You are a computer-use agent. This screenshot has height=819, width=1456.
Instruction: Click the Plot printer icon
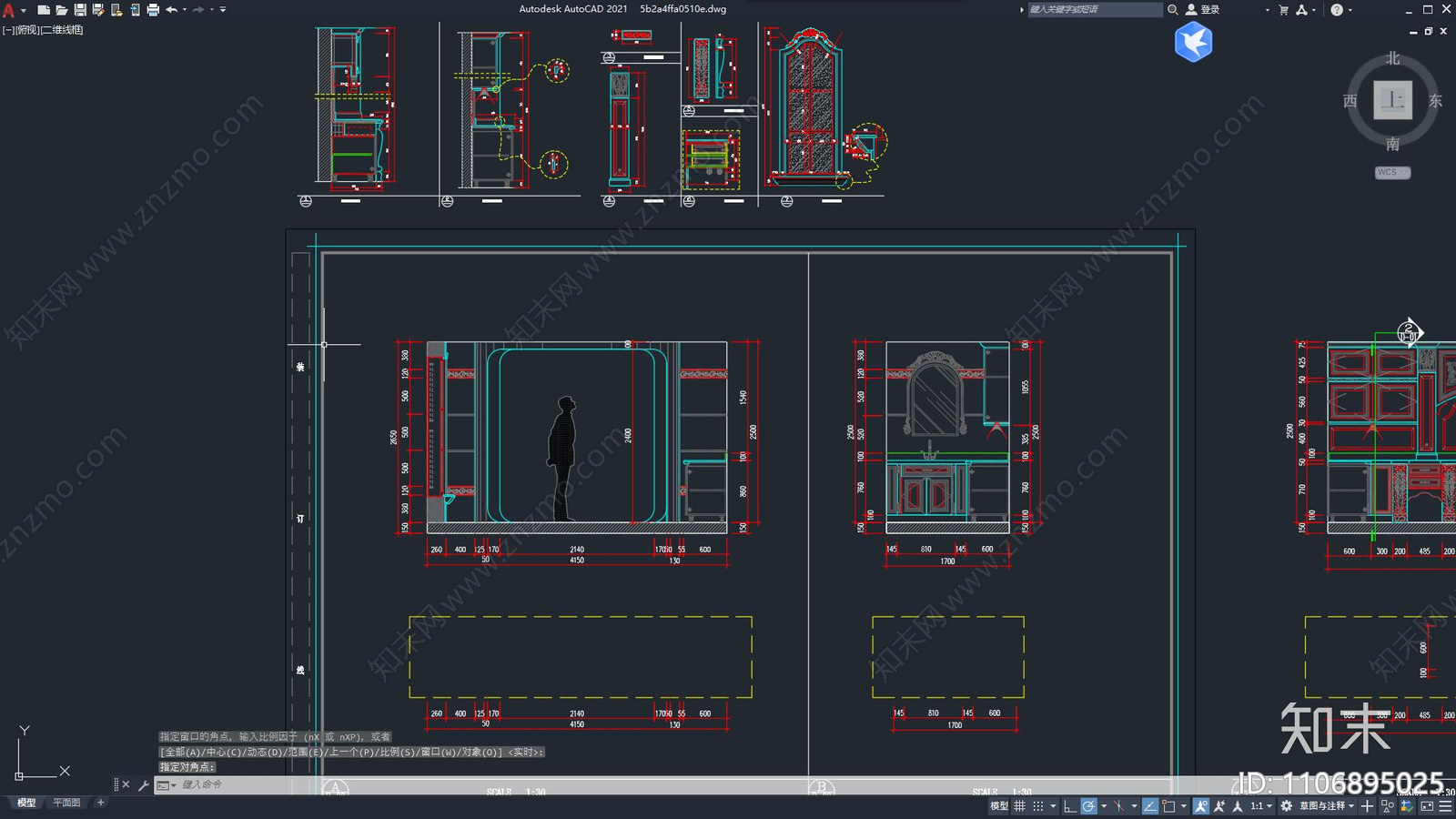(x=153, y=10)
